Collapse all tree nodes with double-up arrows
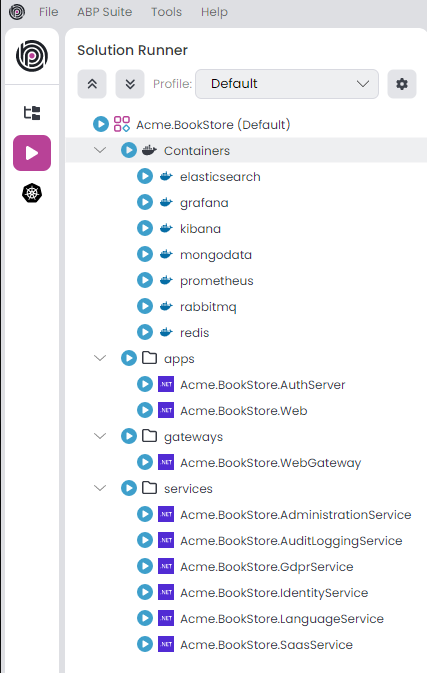 pos(92,84)
